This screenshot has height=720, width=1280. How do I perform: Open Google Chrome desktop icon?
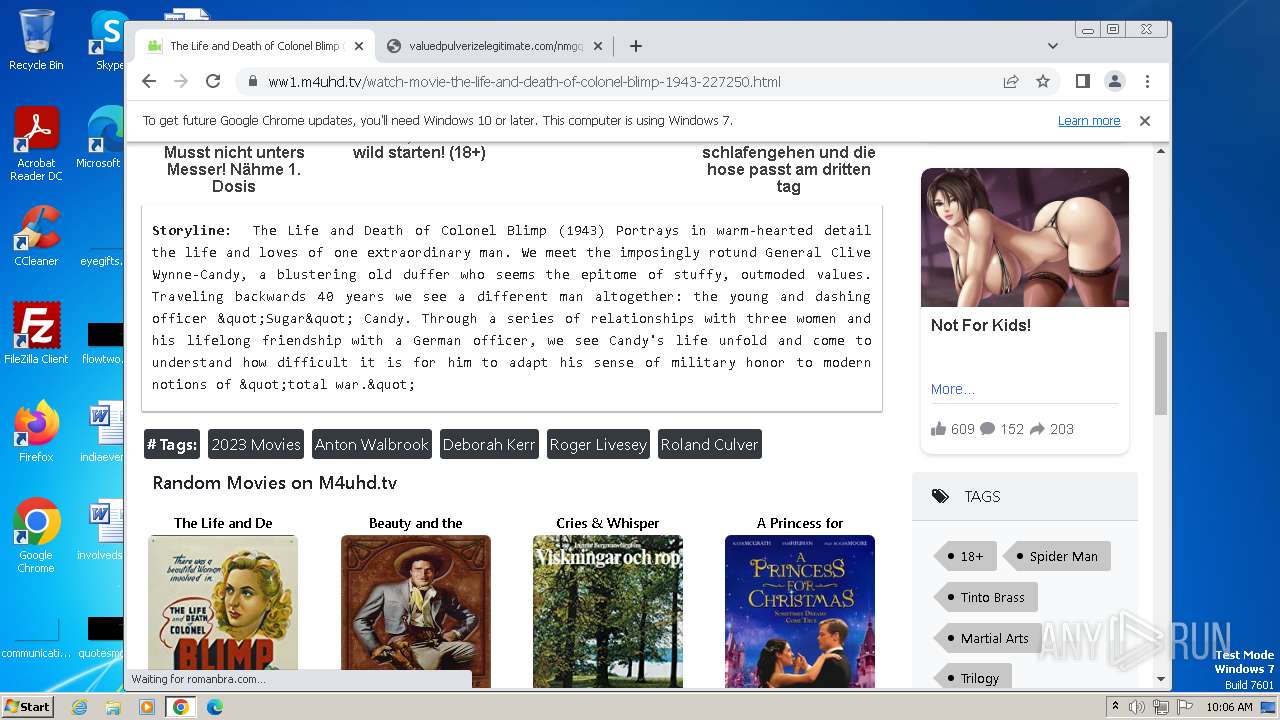tap(36, 536)
